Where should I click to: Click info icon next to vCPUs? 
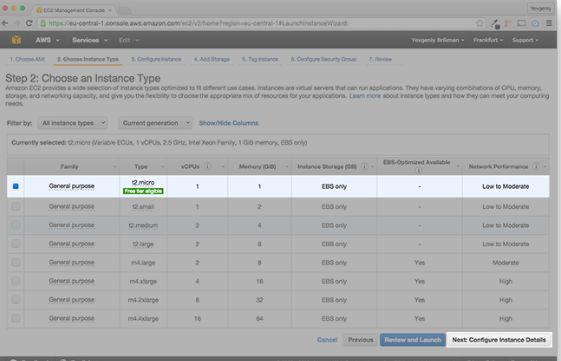pyautogui.click(x=207, y=166)
